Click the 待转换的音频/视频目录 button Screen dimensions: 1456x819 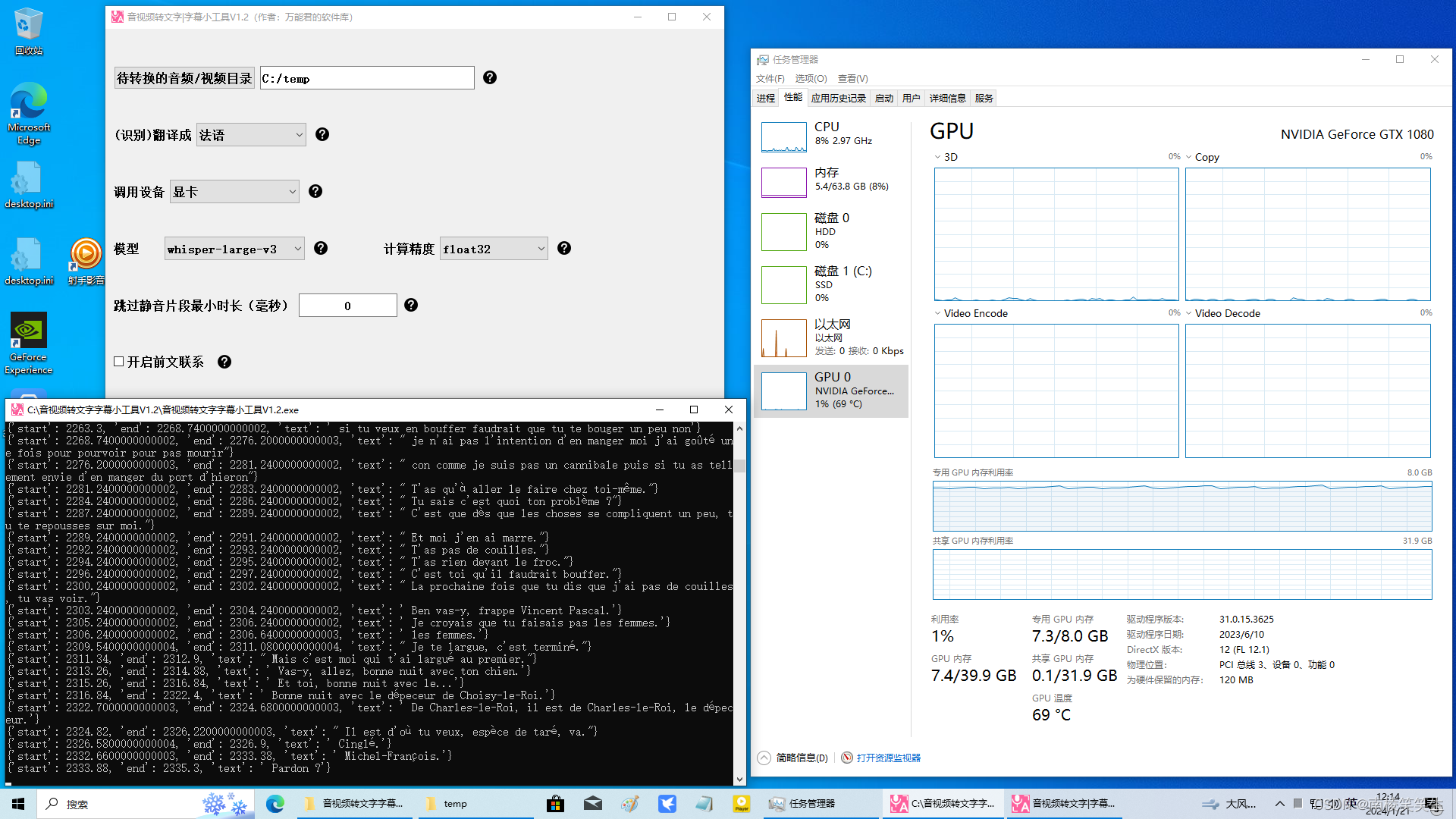click(x=184, y=78)
